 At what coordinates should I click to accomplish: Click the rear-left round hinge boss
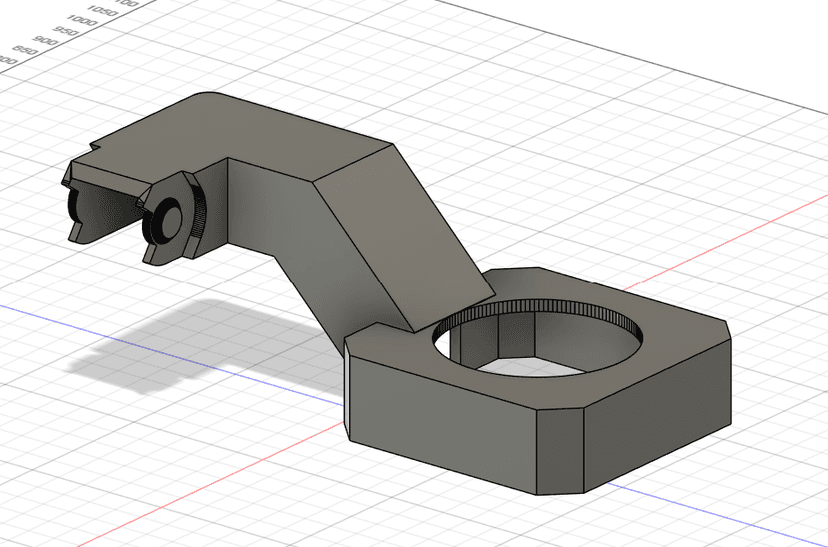point(73,206)
